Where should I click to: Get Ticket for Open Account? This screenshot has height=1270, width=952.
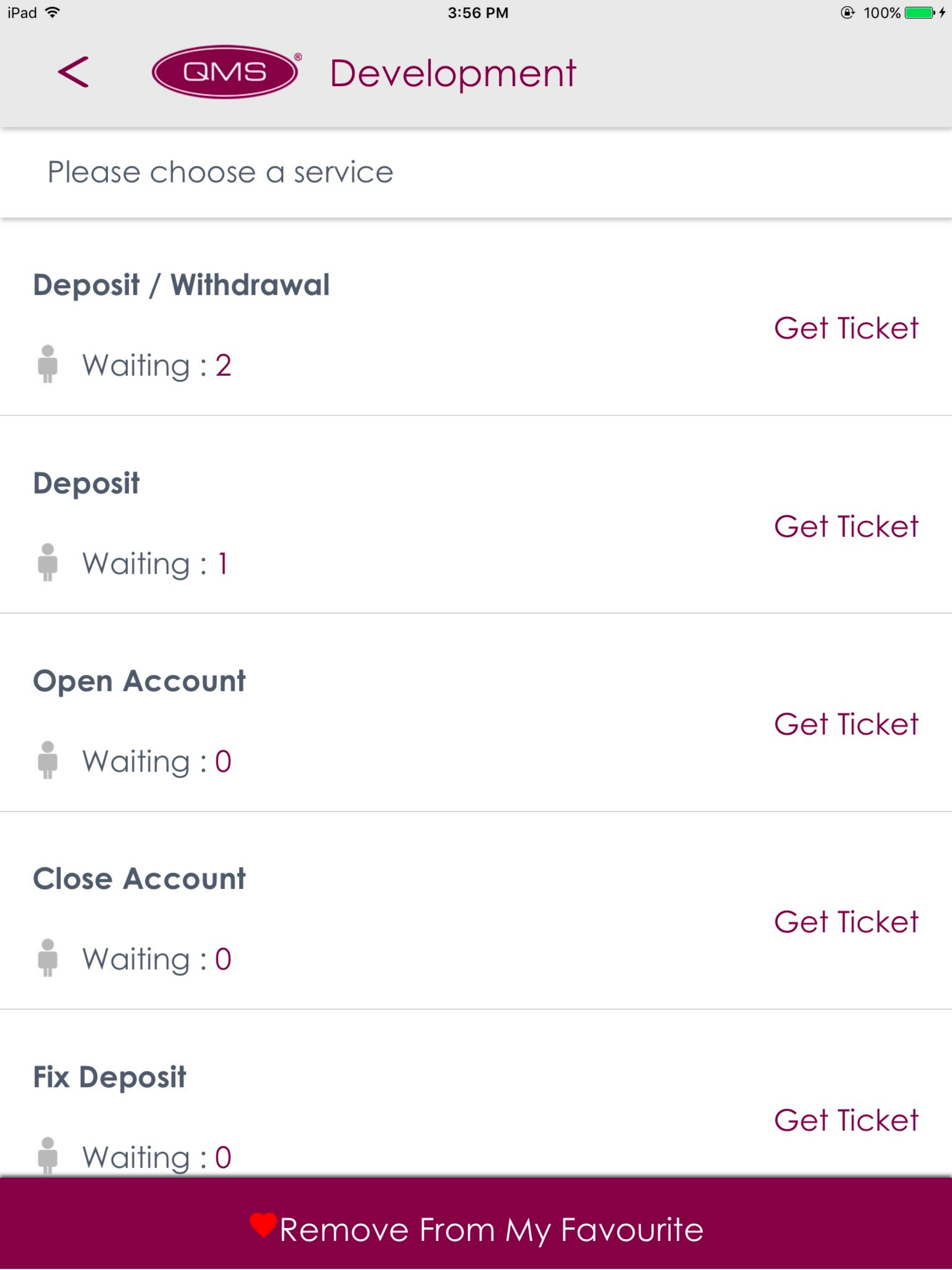click(x=846, y=725)
